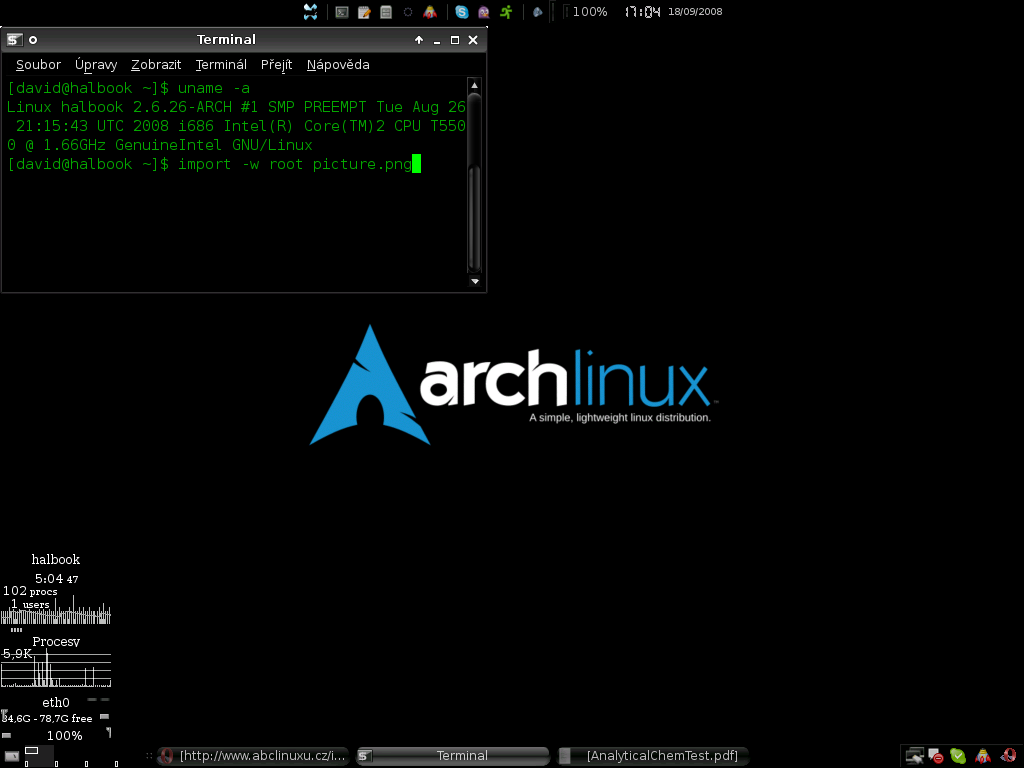
Task: Switch to the Terminal taskbar button
Action: pos(452,756)
